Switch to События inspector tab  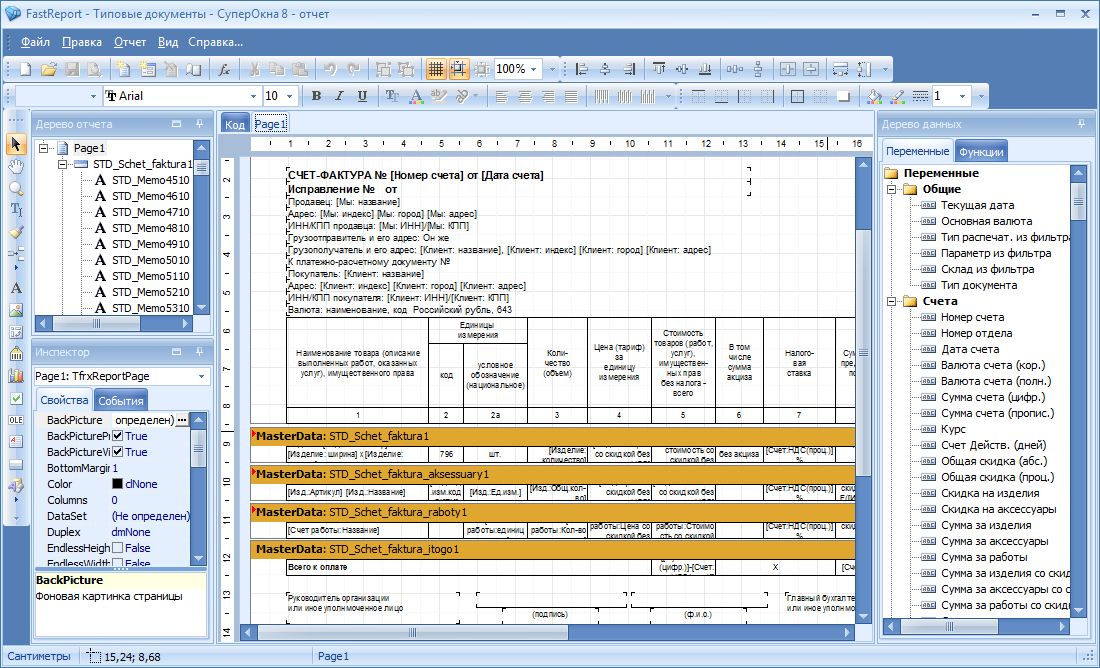coord(121,401)
